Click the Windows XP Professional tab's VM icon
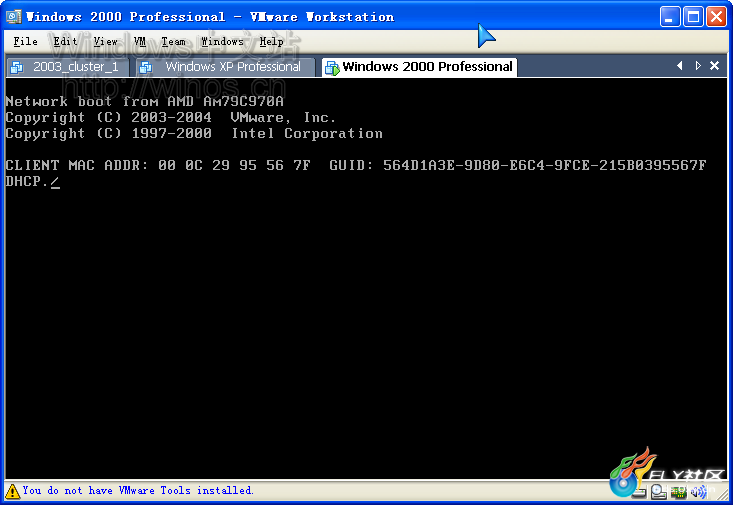Image resolution: width=733 pixels, height=505 pixels. click(146, 67)
